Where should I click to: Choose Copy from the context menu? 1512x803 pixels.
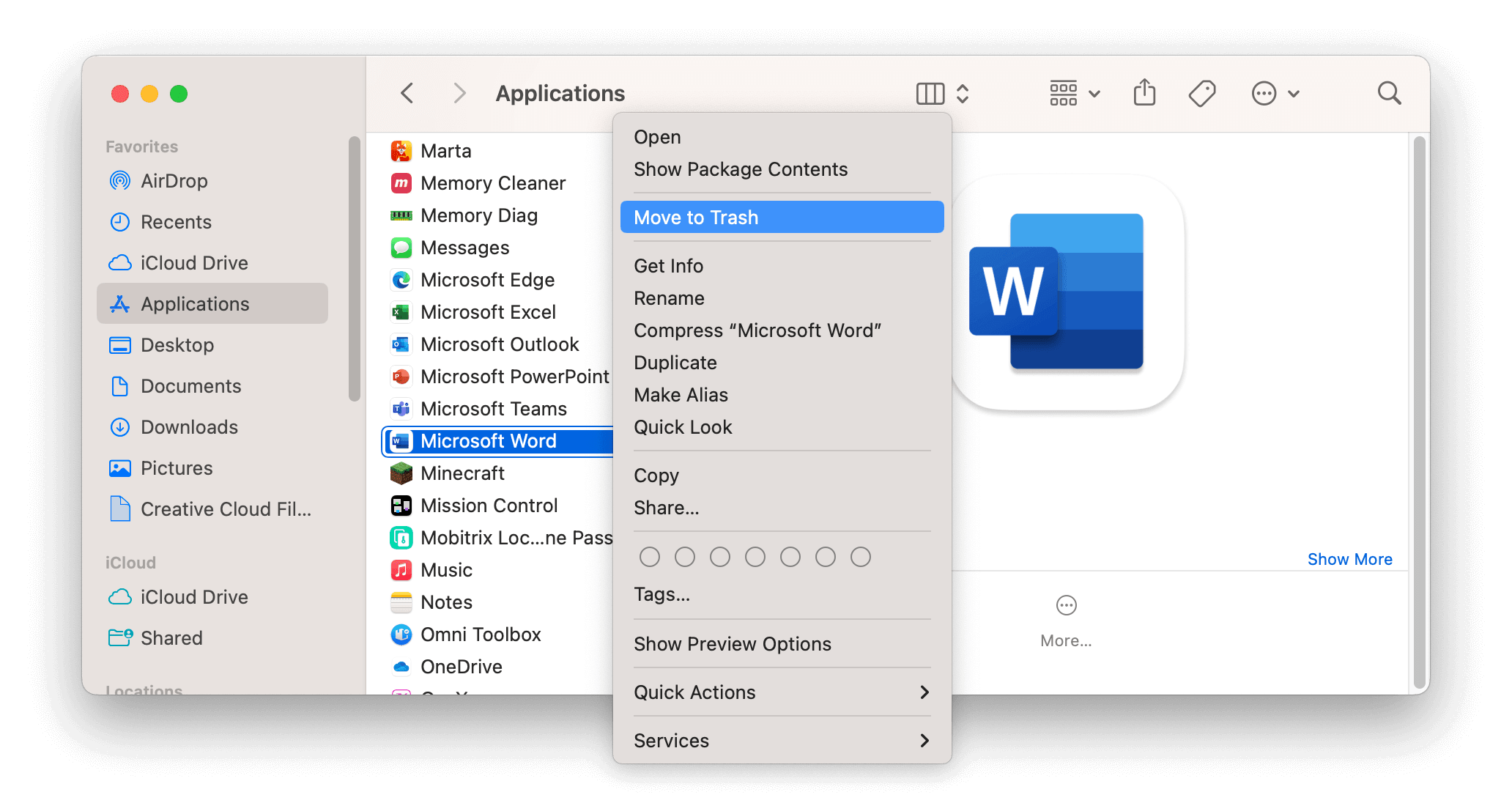click(x=782, y=475)
